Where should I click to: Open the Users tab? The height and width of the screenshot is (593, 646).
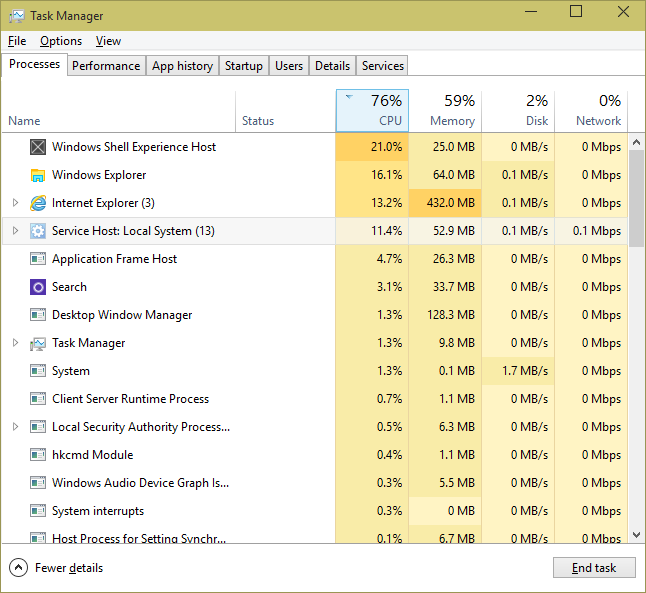(x=289, y=66)
